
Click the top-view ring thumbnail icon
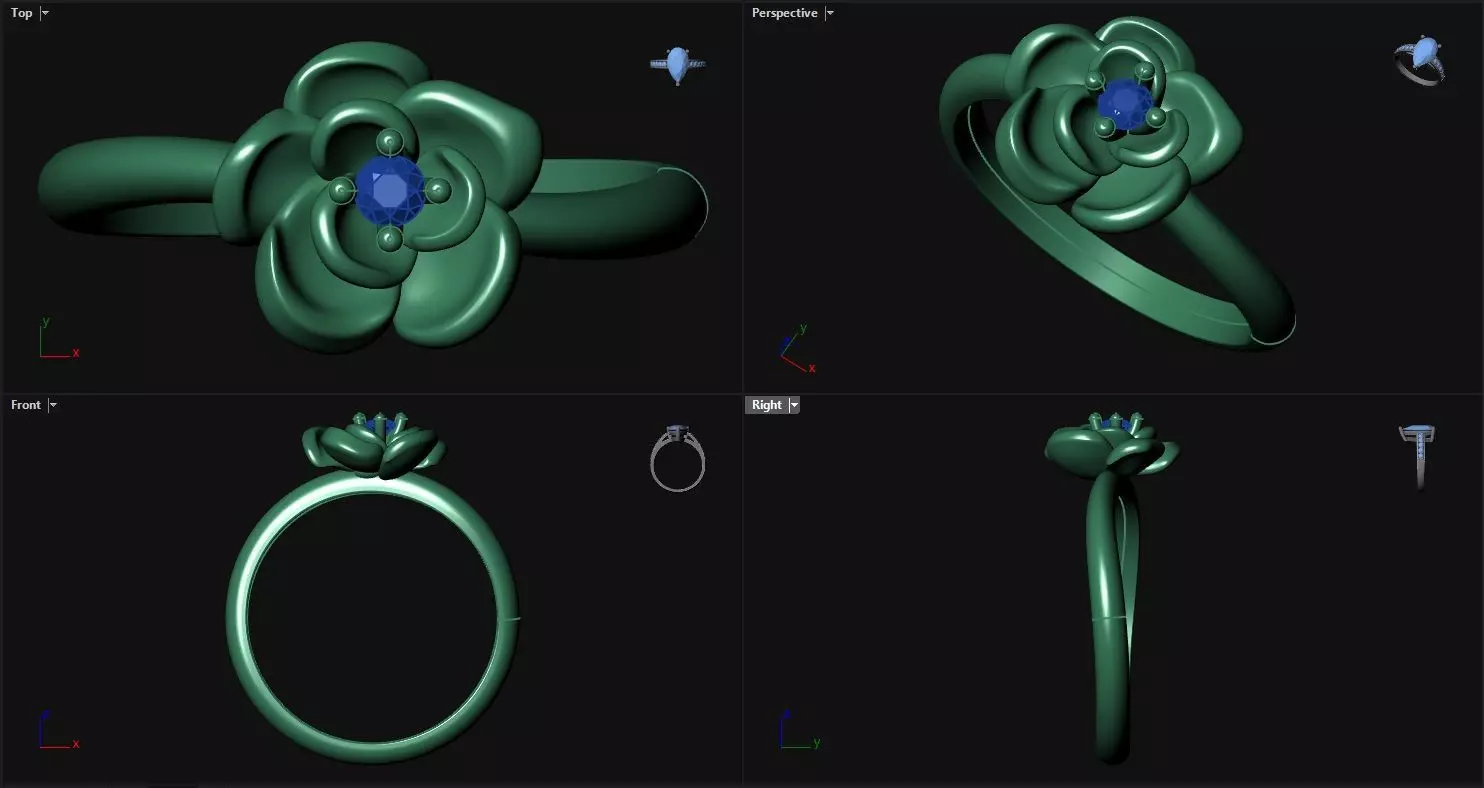(x=678, y=65)
